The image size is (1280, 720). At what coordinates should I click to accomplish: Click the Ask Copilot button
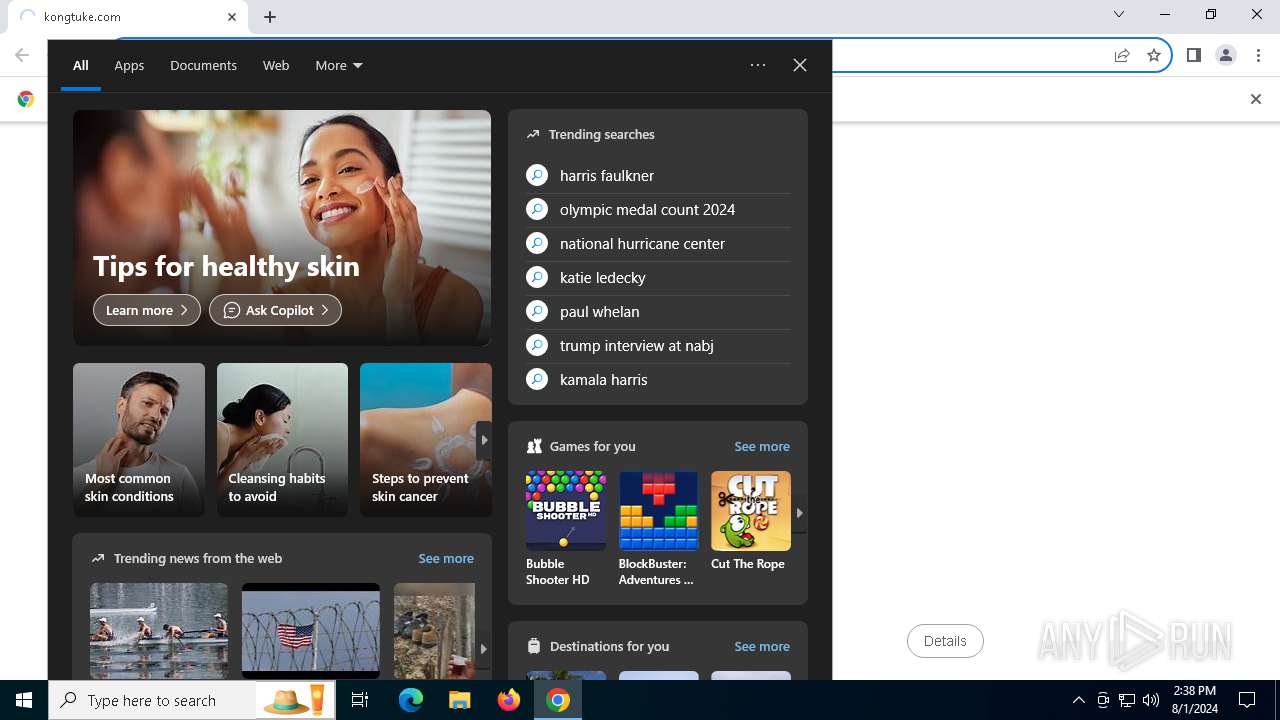pyautogui.click(x=275, y=310)
